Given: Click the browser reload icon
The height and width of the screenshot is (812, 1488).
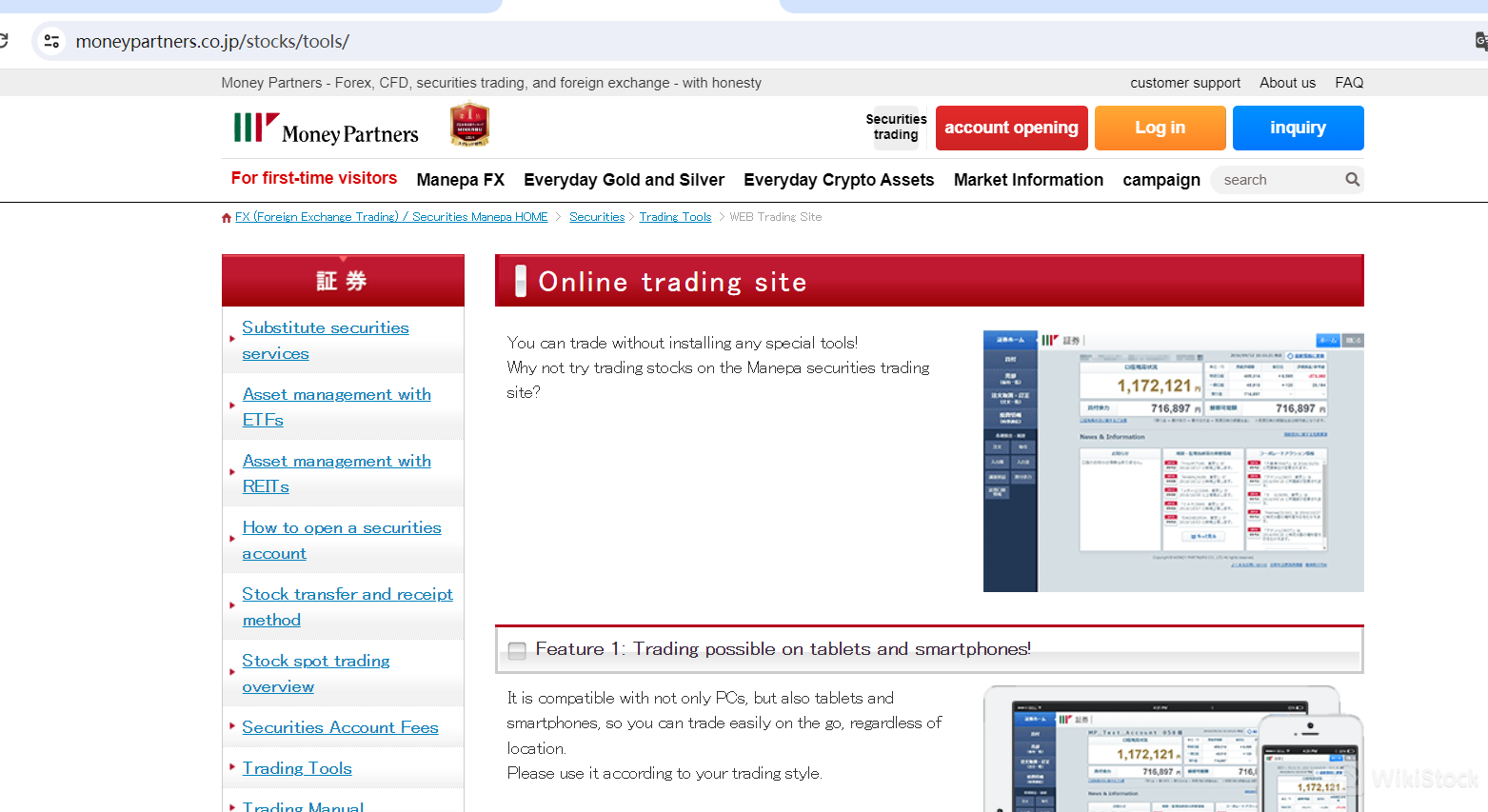Looking at the screenshot, I should pyautogui.click(x=3, y=41).
